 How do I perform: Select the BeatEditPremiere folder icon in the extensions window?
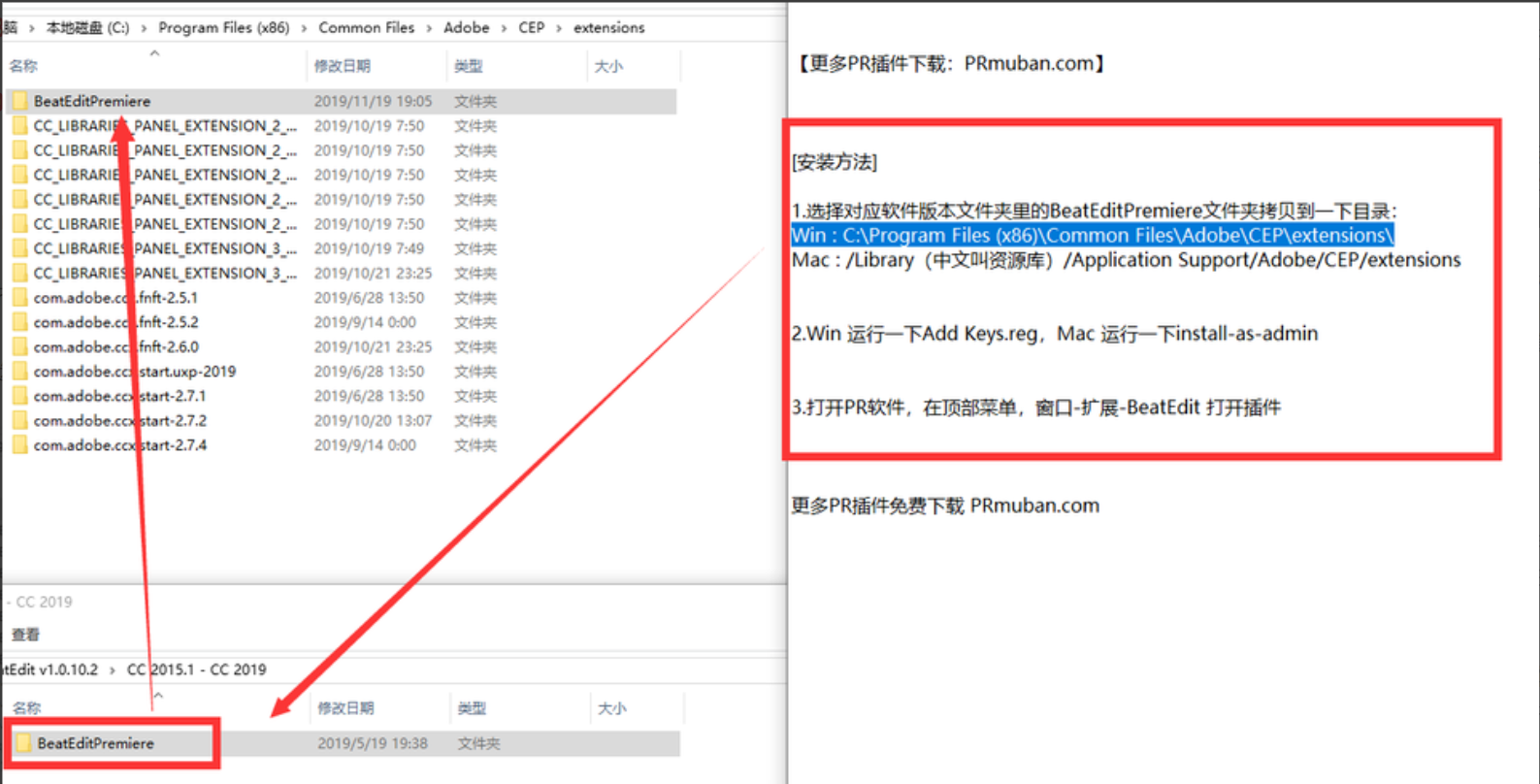(19, 101)
